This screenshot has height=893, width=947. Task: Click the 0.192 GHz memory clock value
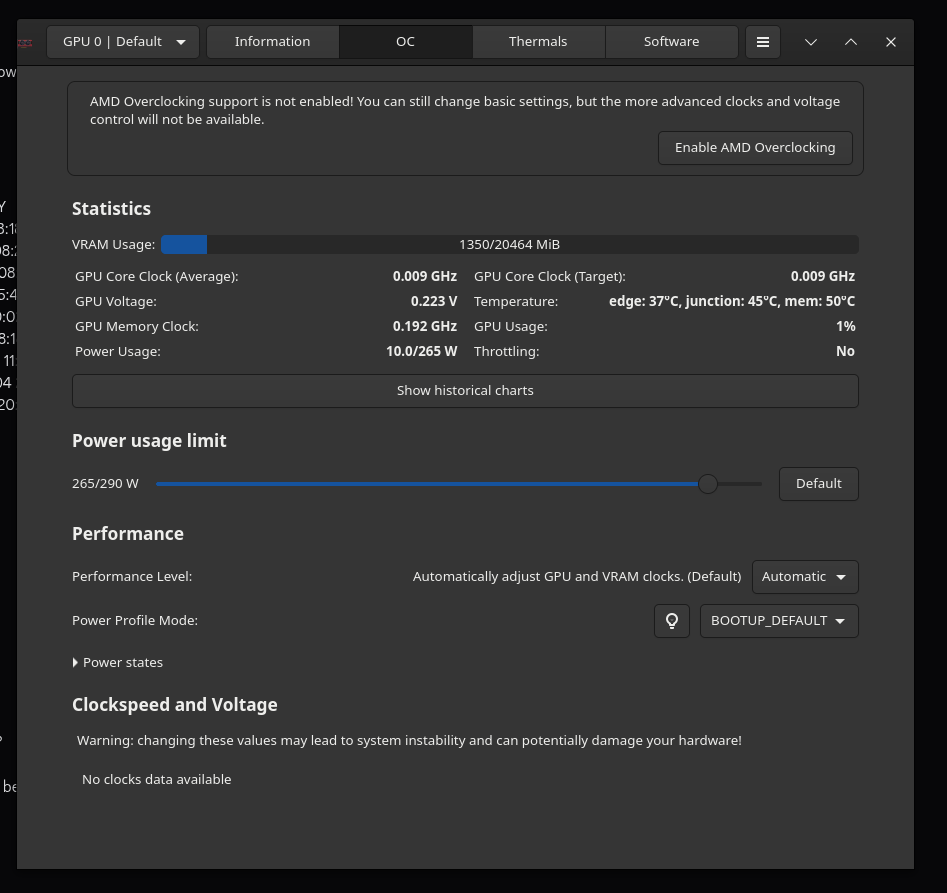point(425,326)
